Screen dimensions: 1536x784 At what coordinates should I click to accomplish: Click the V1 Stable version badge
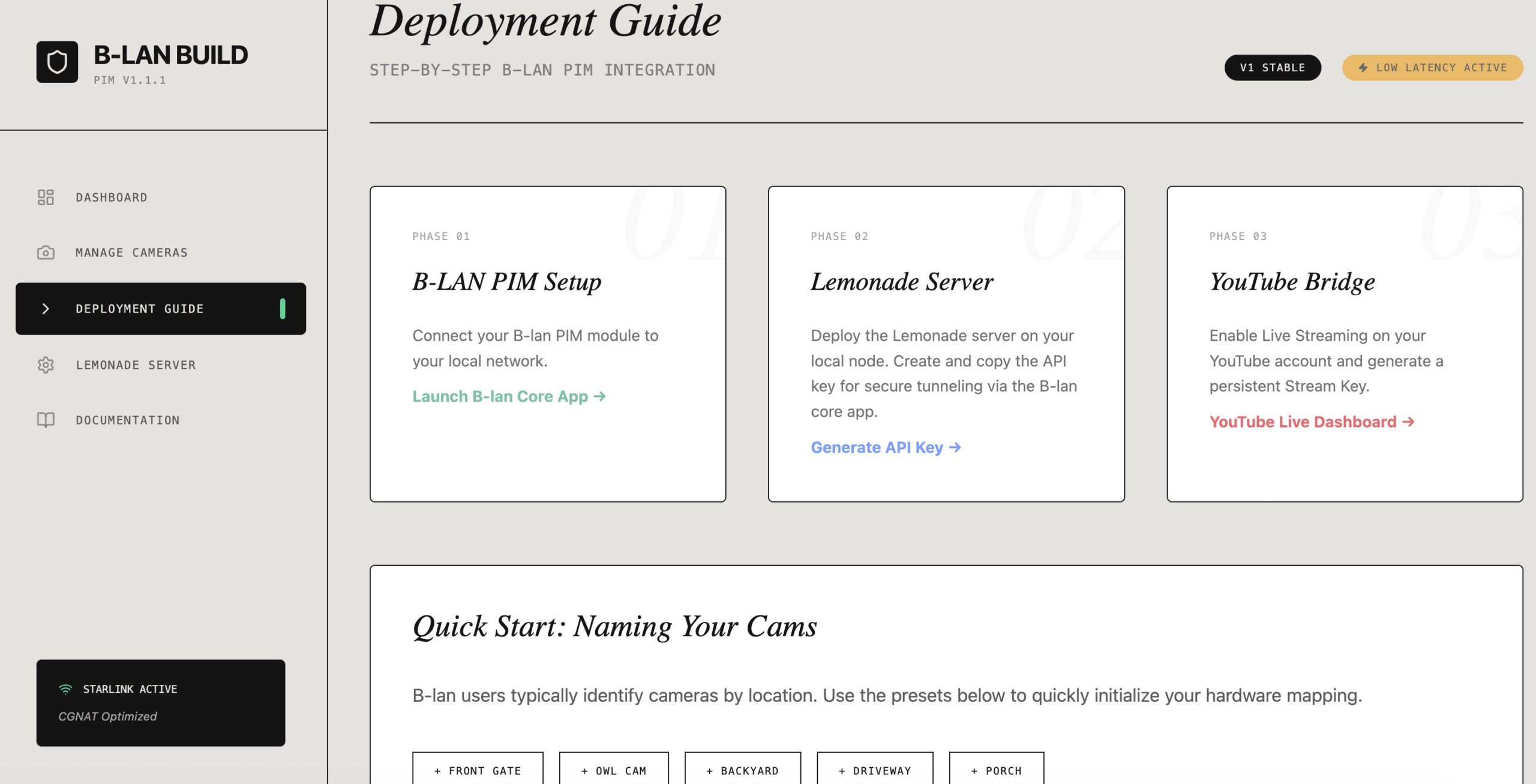click(1272, 68)
